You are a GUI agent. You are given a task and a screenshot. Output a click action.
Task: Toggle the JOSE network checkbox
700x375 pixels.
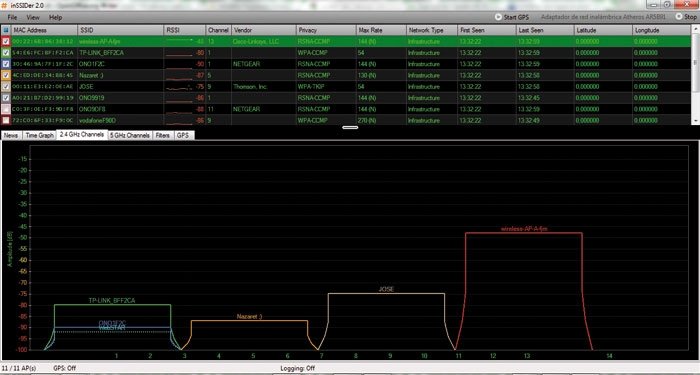(5, 87)
